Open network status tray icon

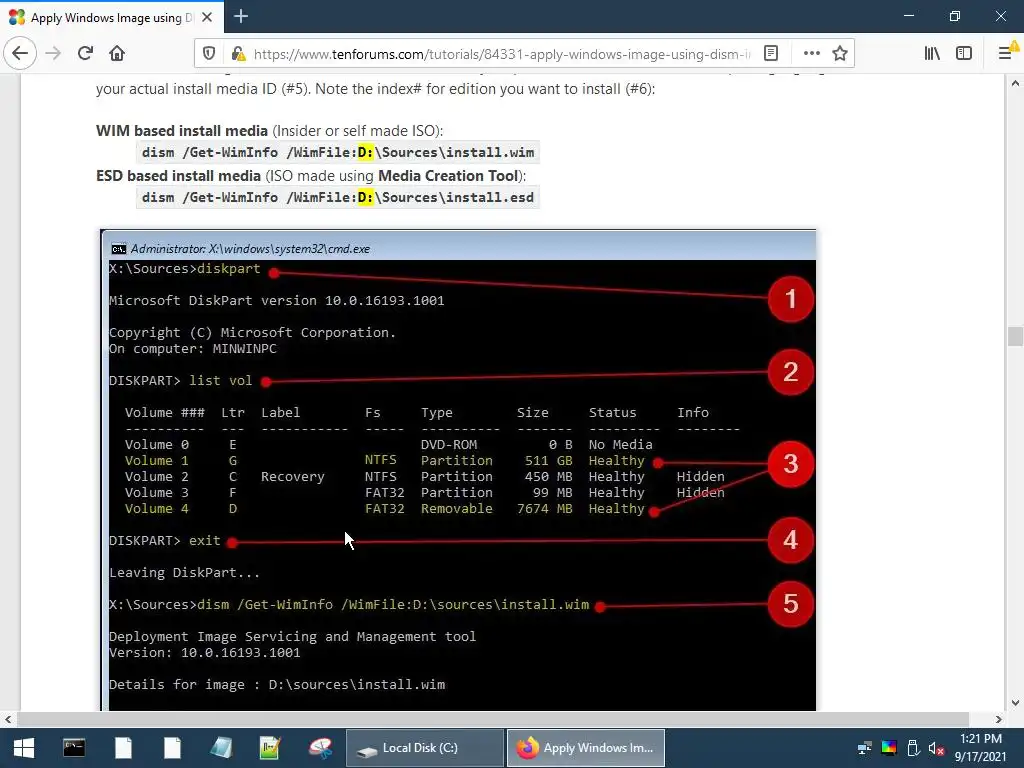coord(865,748)
